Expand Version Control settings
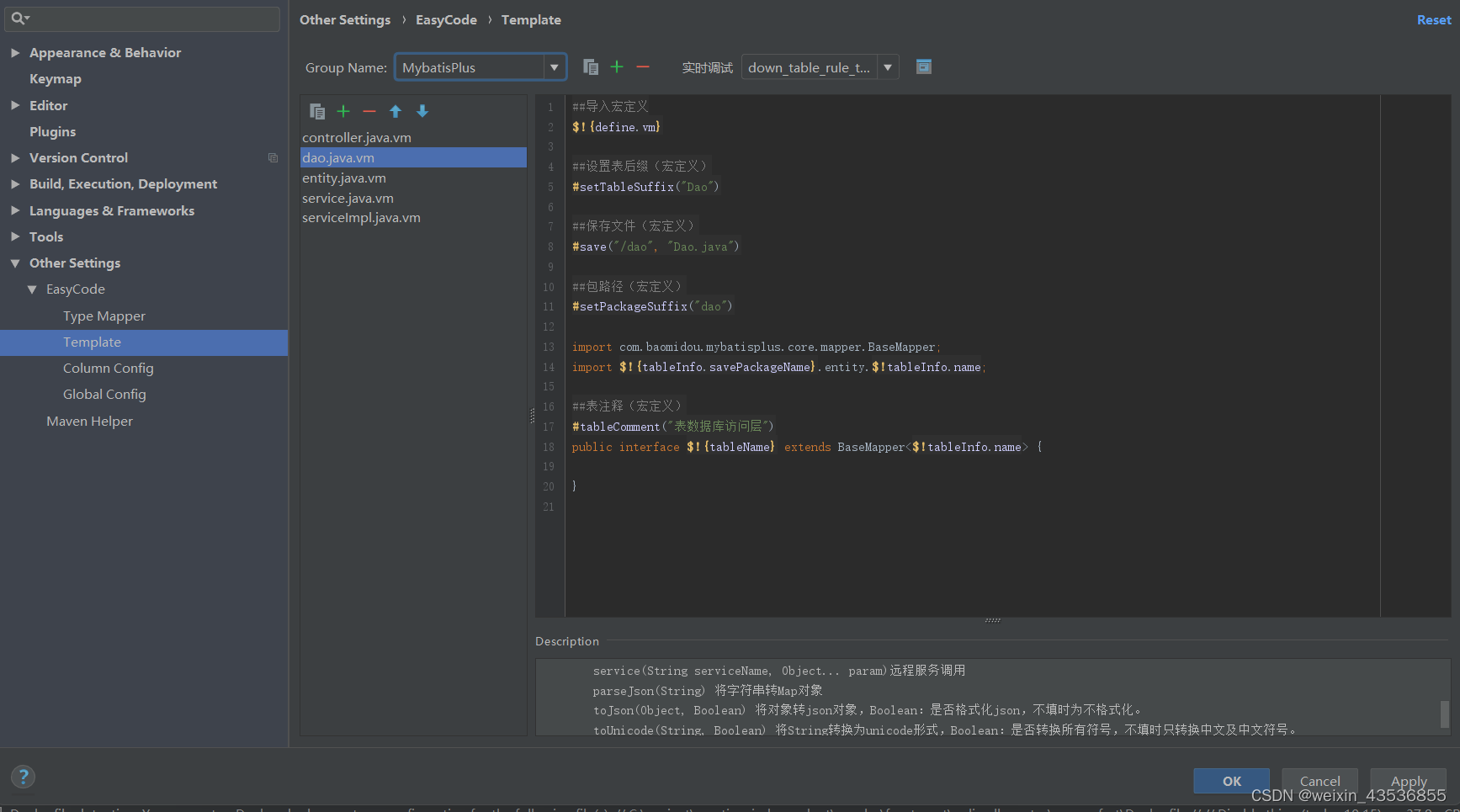This screenshot has height=812, width=1460. pyautogui.click(x=15, y=157)
